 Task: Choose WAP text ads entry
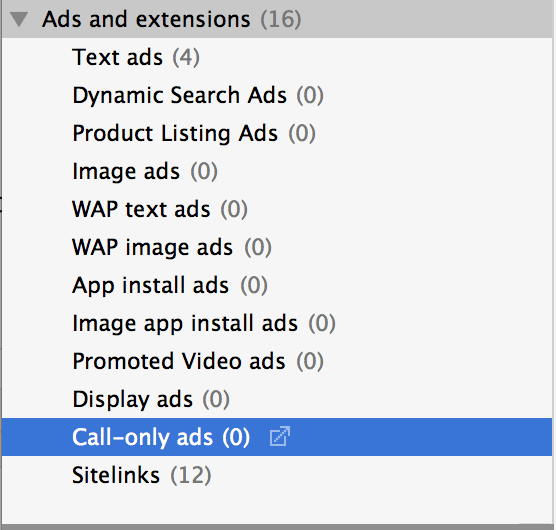click(x=160, y=209)
